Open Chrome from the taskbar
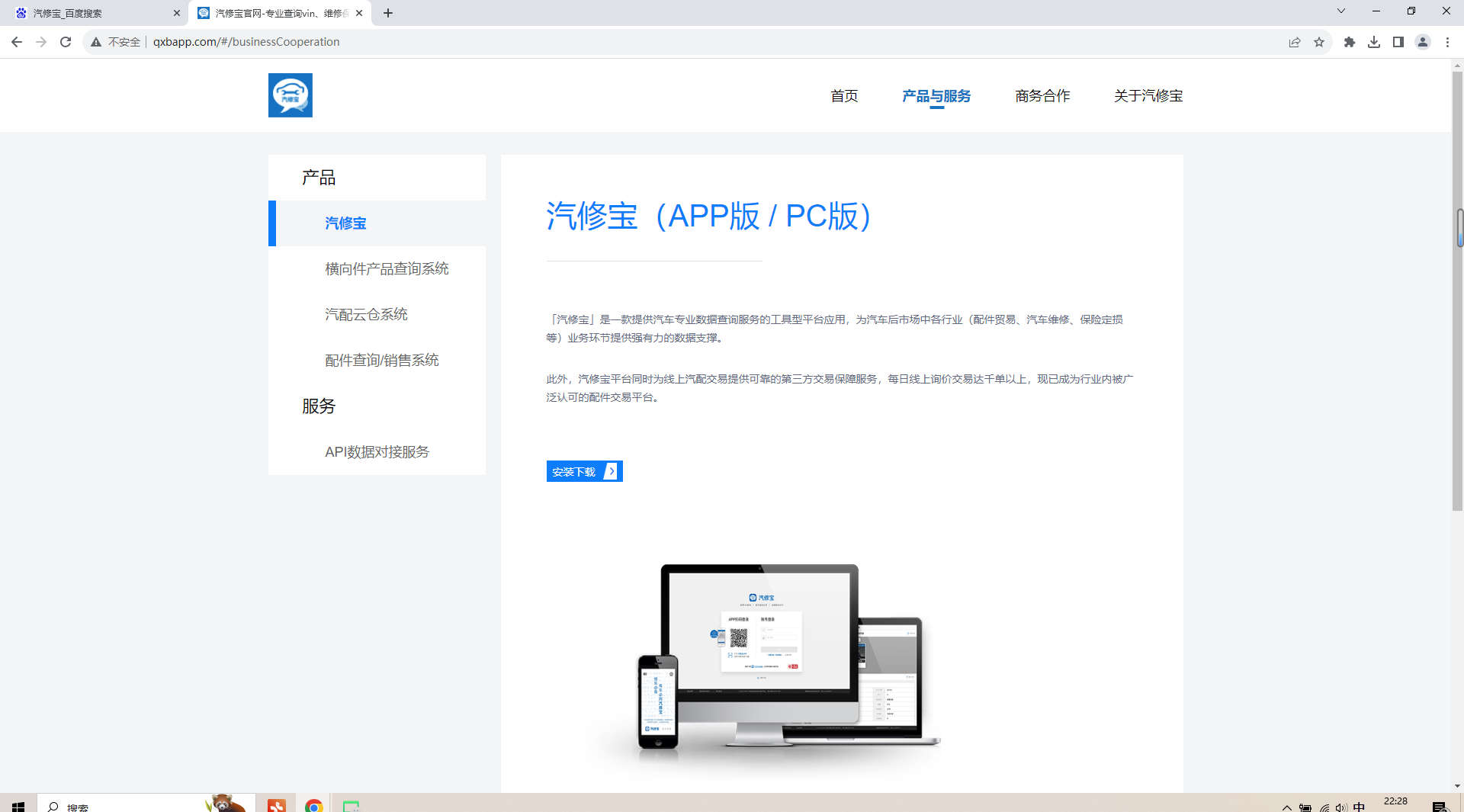Screen dimensions: 1464x812 pos(313,806)
